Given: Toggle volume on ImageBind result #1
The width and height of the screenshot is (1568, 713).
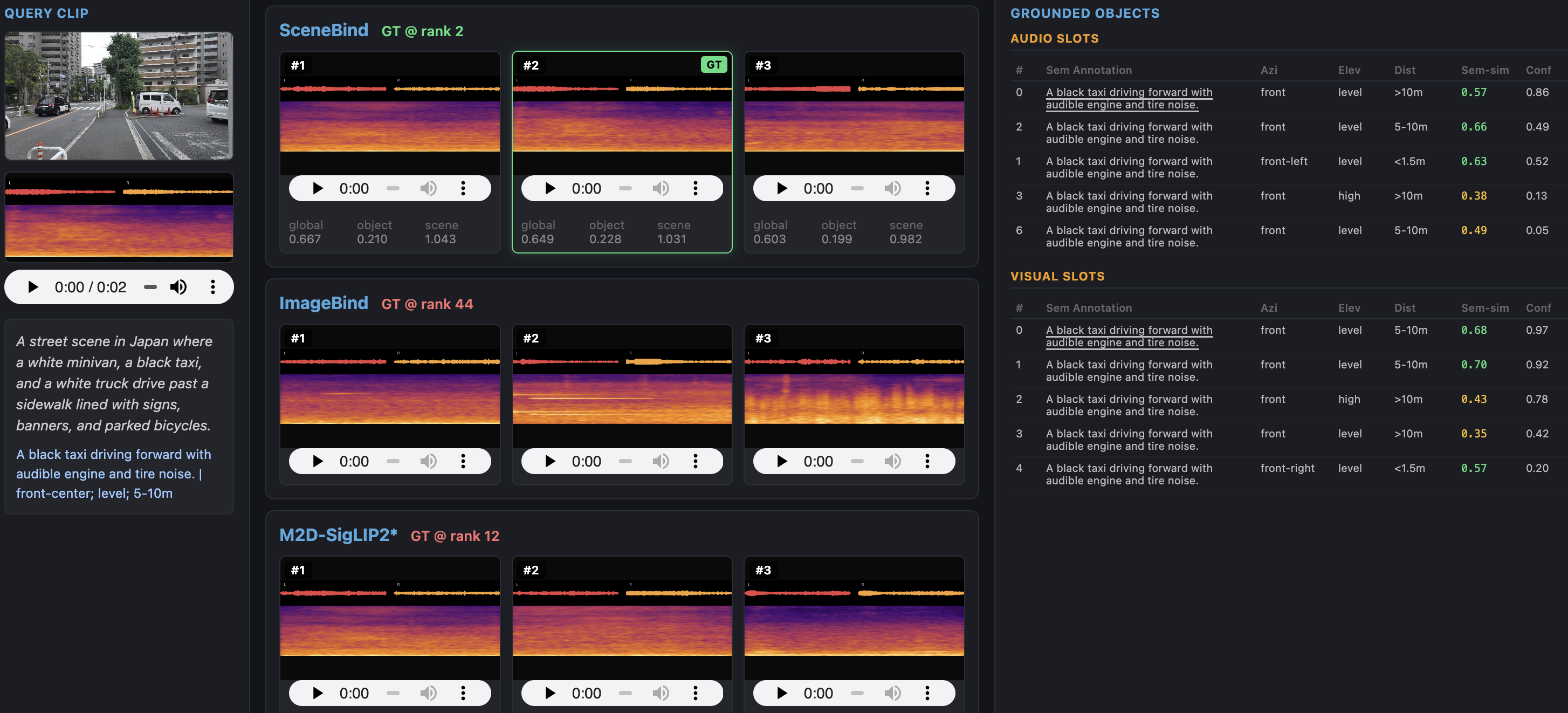Looking at the screenshot, I should coord(428,461).
